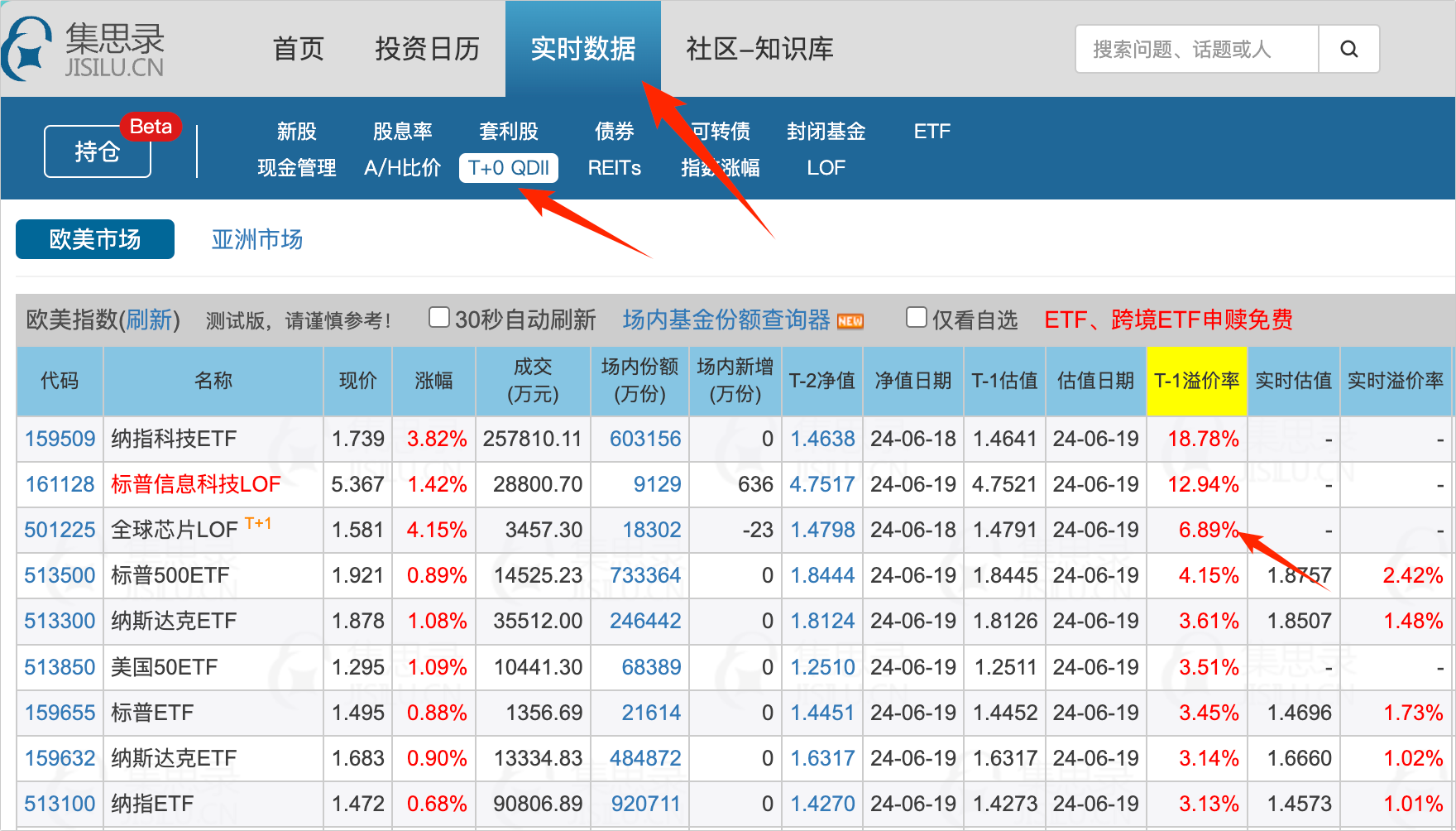This screenshot has height=831, width=1456.
Task: Sort by the 涨幅 column header
Action: [x=433, y=381]
